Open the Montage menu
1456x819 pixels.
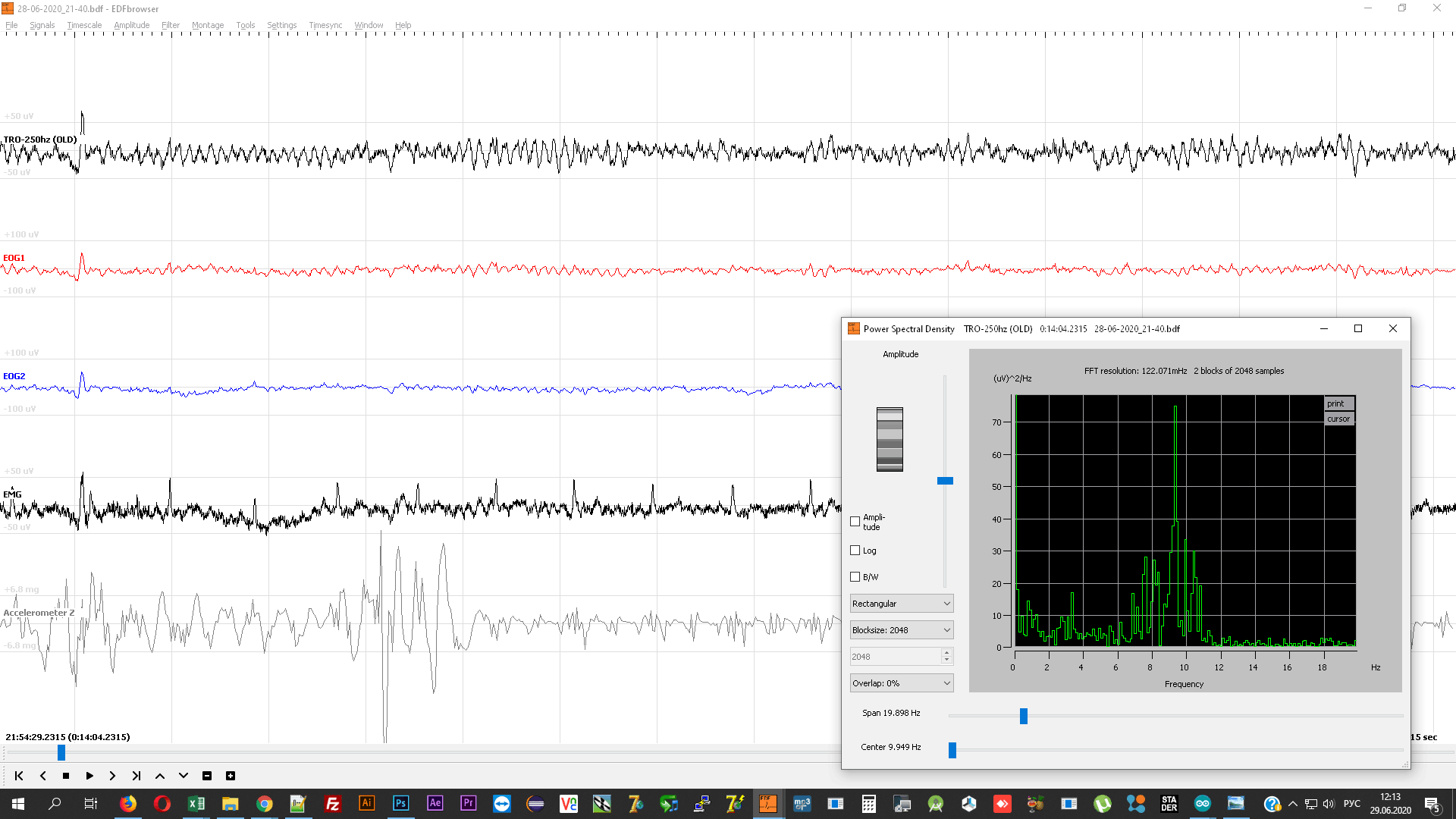[x=208, y=25]
